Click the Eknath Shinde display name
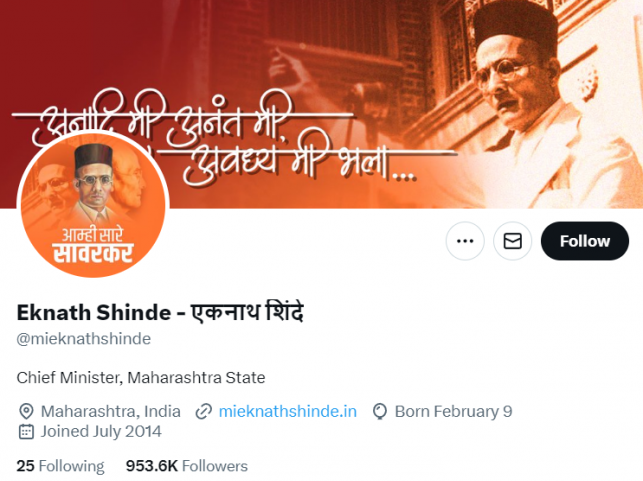This screenshot has width=643, height=481. tap(160, 312)
